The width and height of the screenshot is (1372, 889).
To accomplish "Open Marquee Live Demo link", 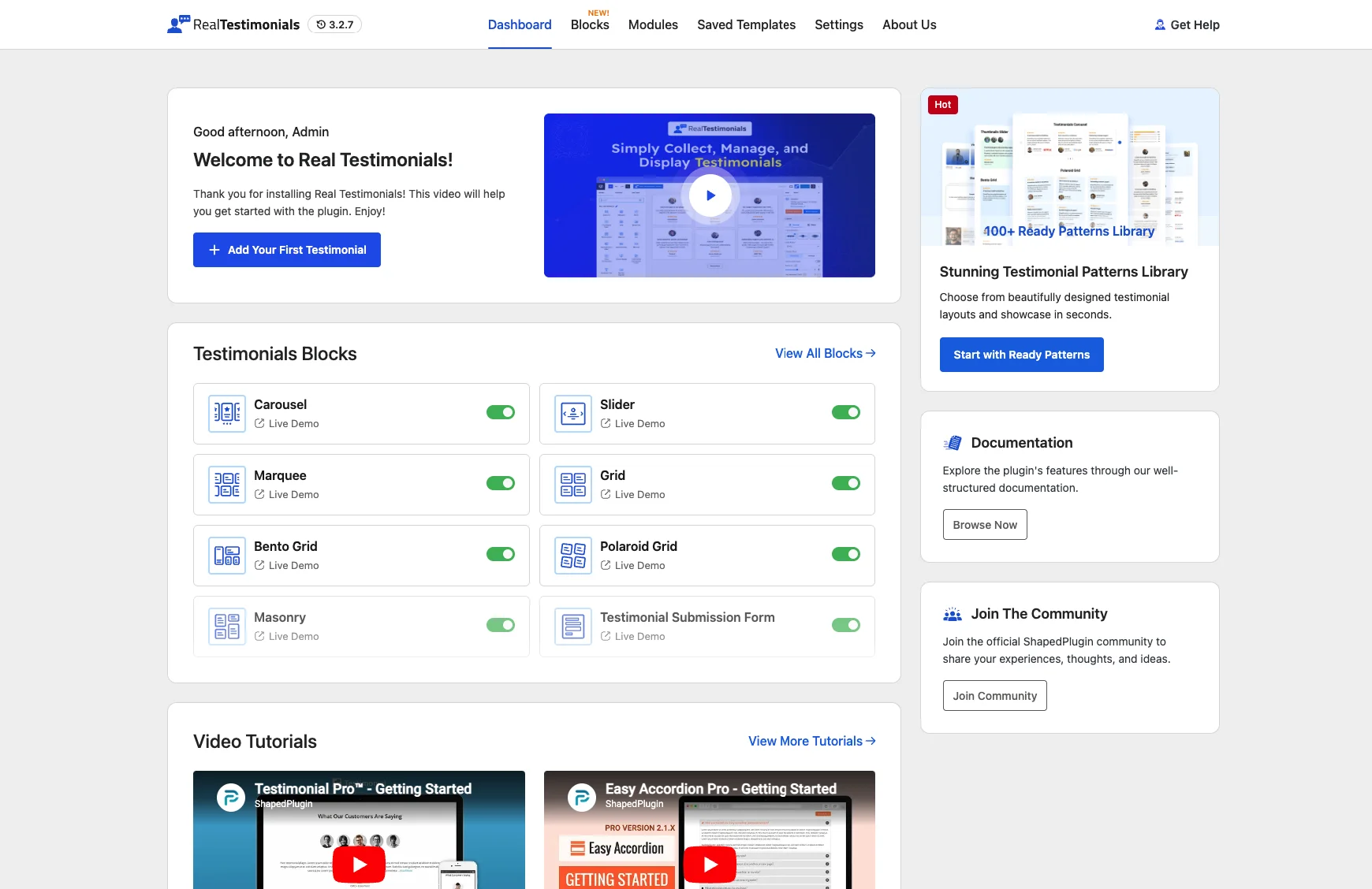I will [286, 494].
